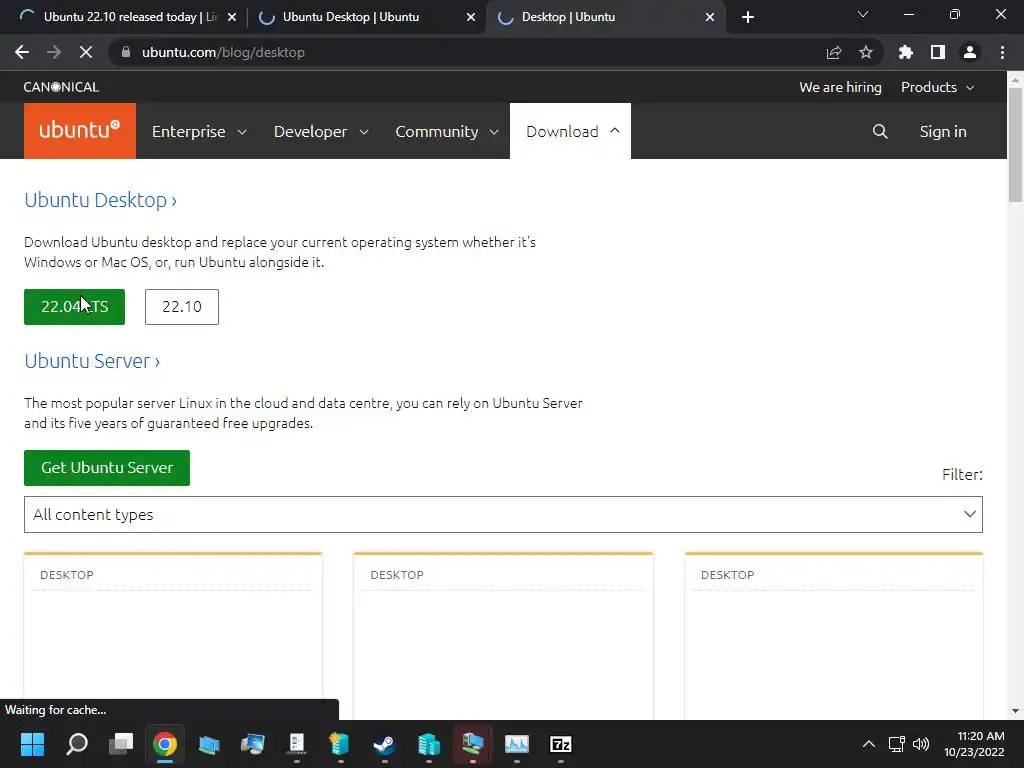The image size is (1024, 768).
Task: Open the clock showing 11:20 AM
Action: click(x=974, y=744)
